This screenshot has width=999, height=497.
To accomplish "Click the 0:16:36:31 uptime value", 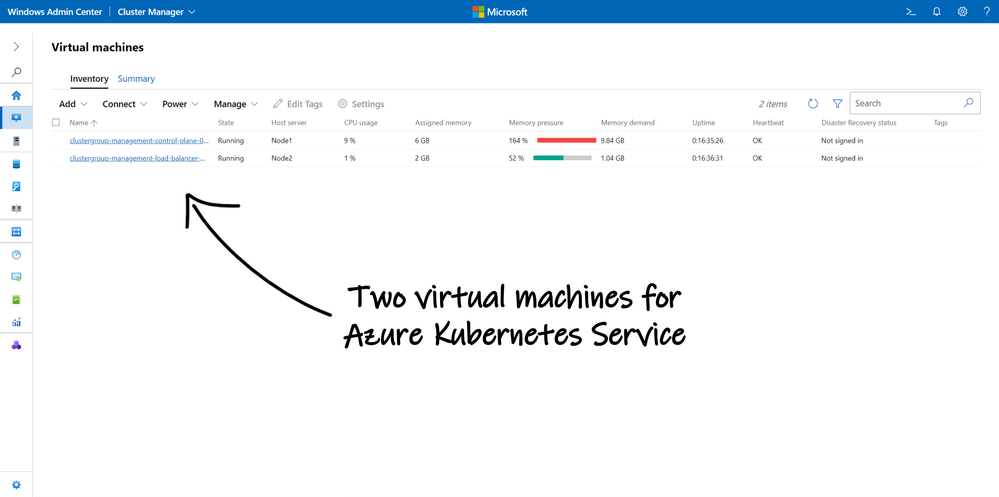I will 708,158.
